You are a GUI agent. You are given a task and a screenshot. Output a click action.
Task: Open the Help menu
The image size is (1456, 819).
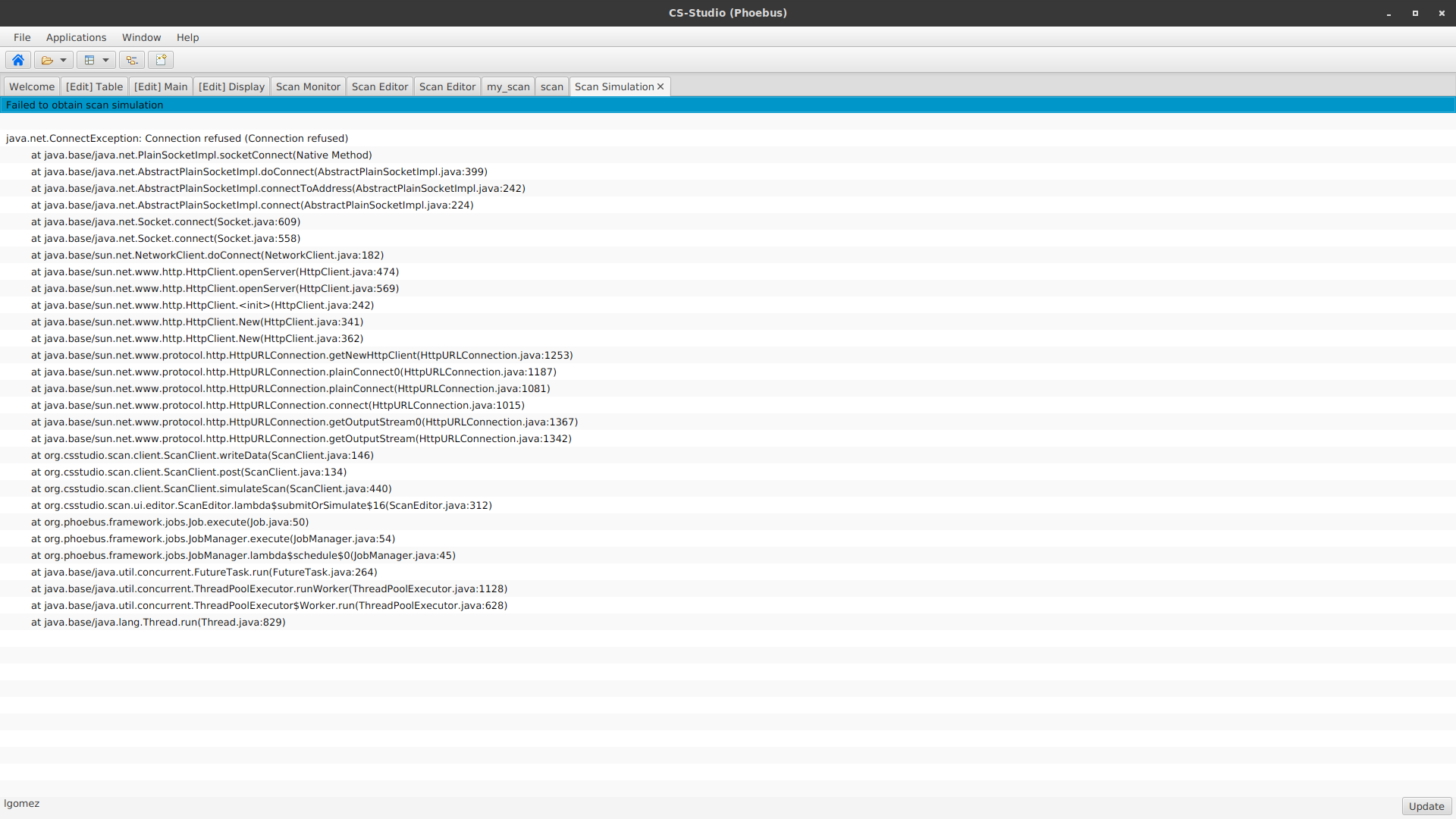tap(187, 37)
